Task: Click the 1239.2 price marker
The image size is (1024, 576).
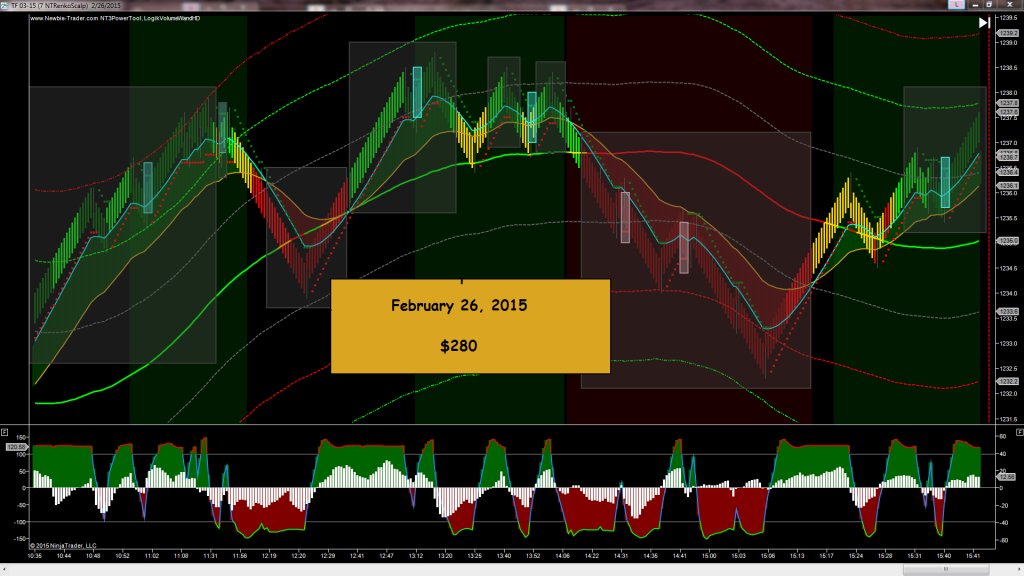Action: [x=1008, y=33]
